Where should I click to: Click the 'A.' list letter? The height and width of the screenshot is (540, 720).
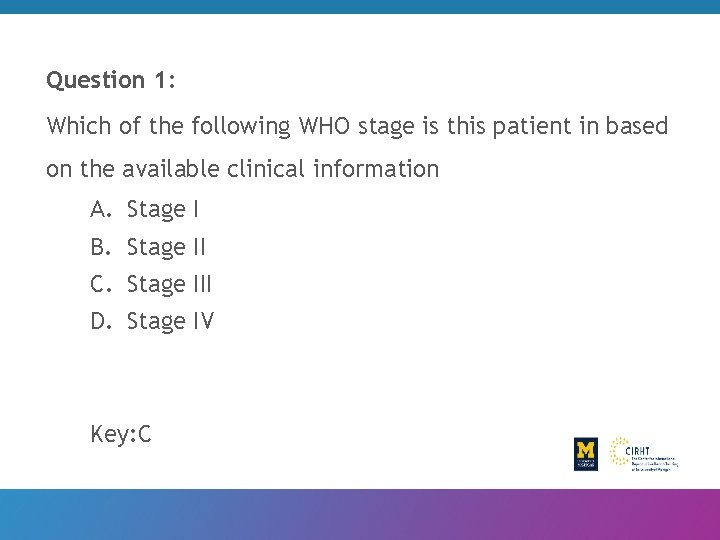click(x=99, y=209)
